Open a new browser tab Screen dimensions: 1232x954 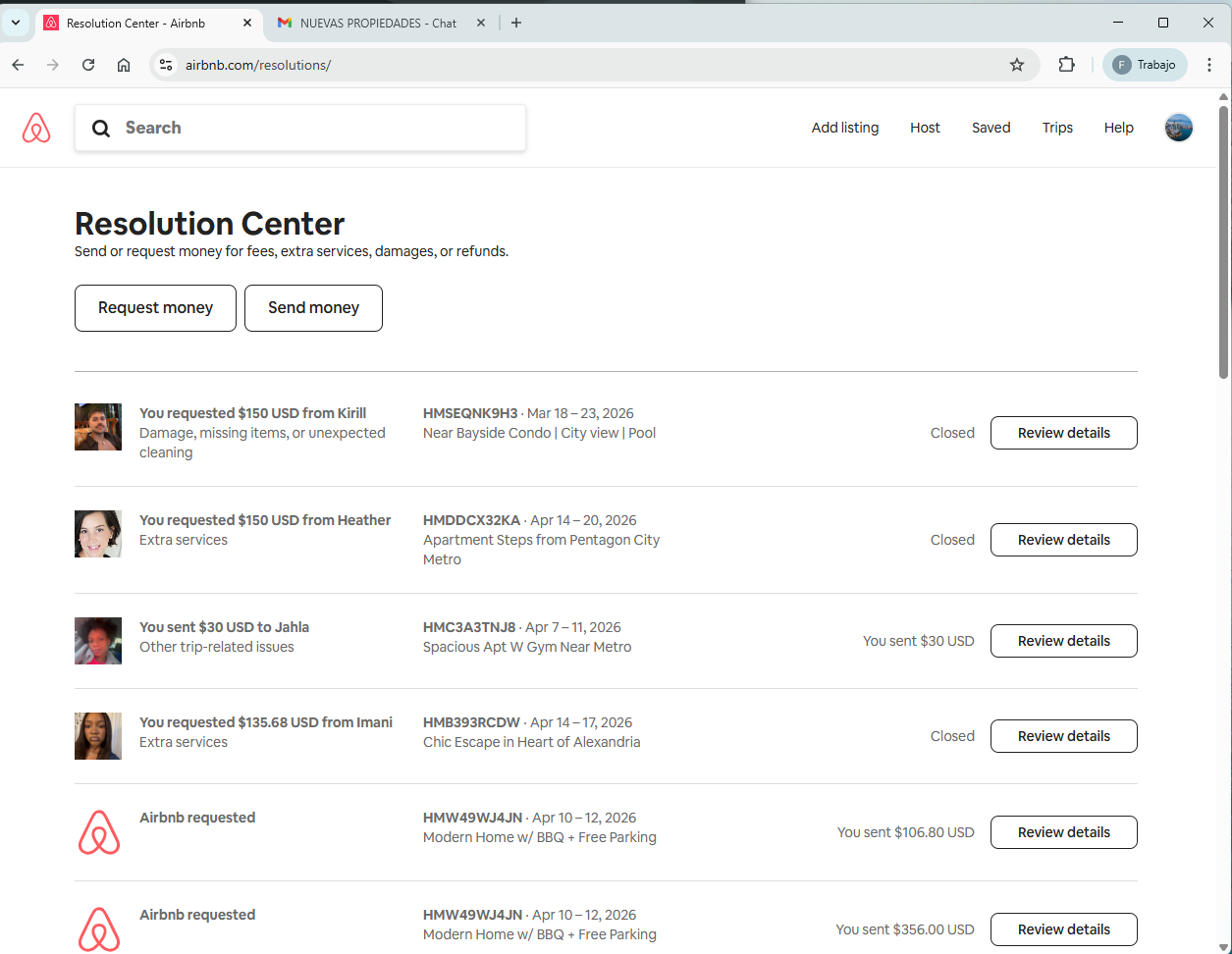coord(516,23)
